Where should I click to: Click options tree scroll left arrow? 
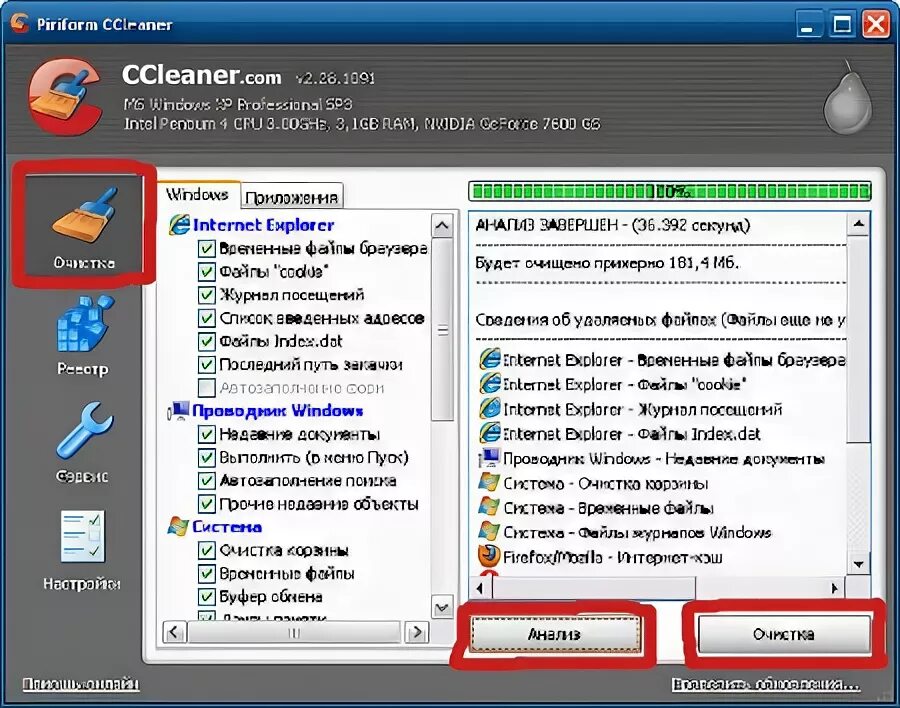pos(174,632)
